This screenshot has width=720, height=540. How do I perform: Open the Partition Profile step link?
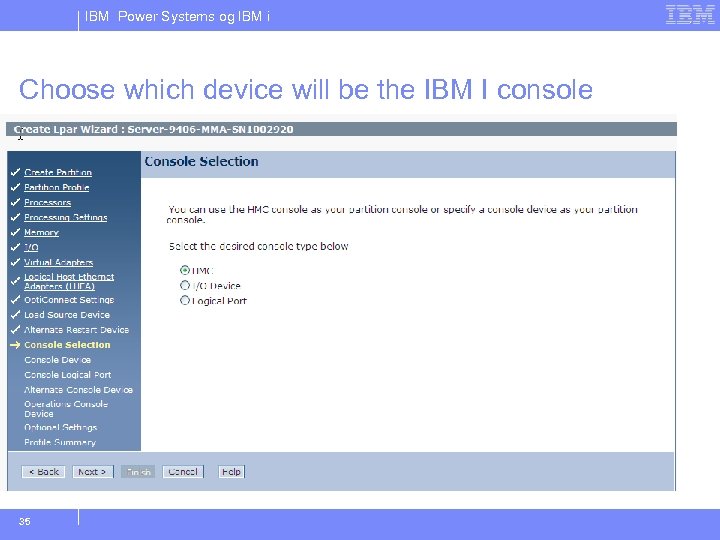(56, 187)
